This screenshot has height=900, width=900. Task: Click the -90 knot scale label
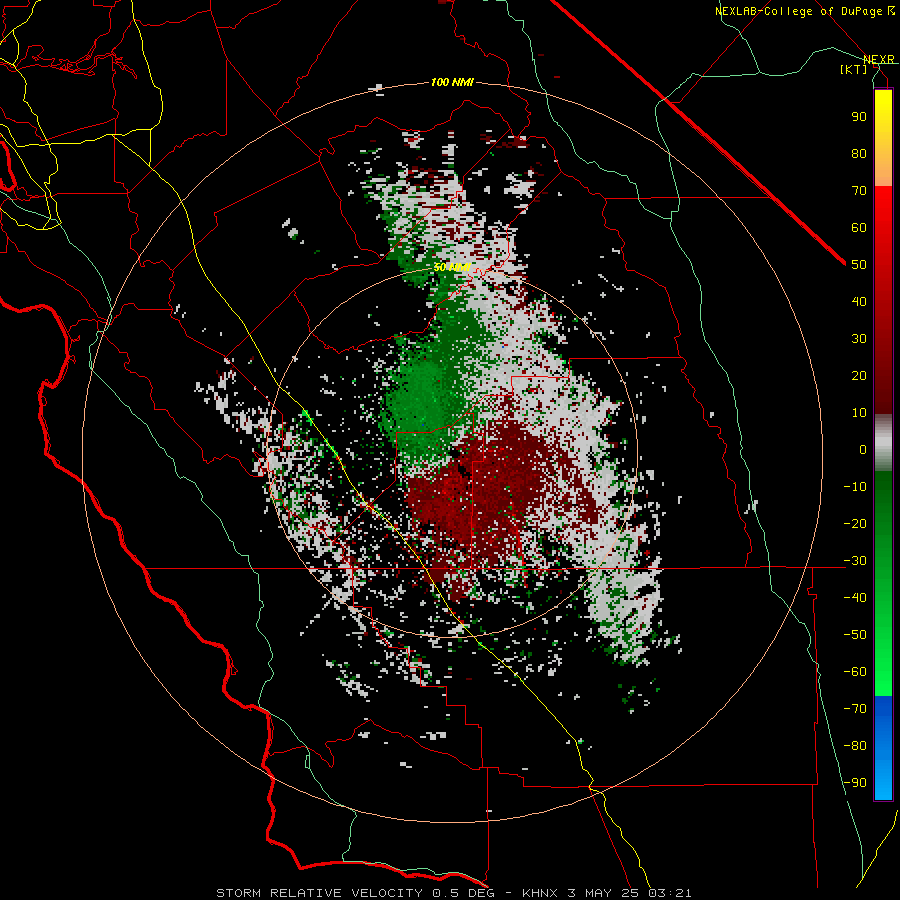pos(855,783)
